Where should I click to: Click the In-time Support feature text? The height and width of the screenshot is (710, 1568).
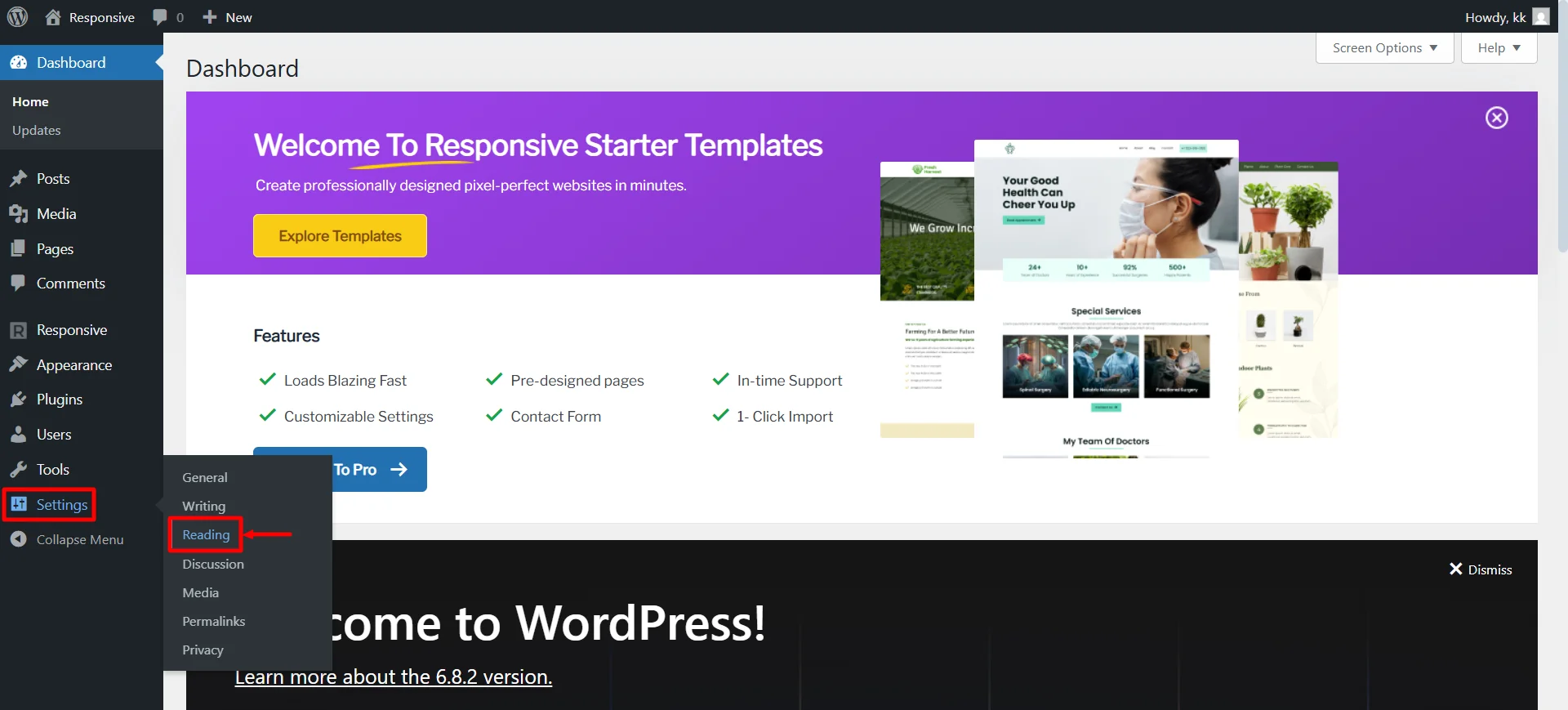790,381
